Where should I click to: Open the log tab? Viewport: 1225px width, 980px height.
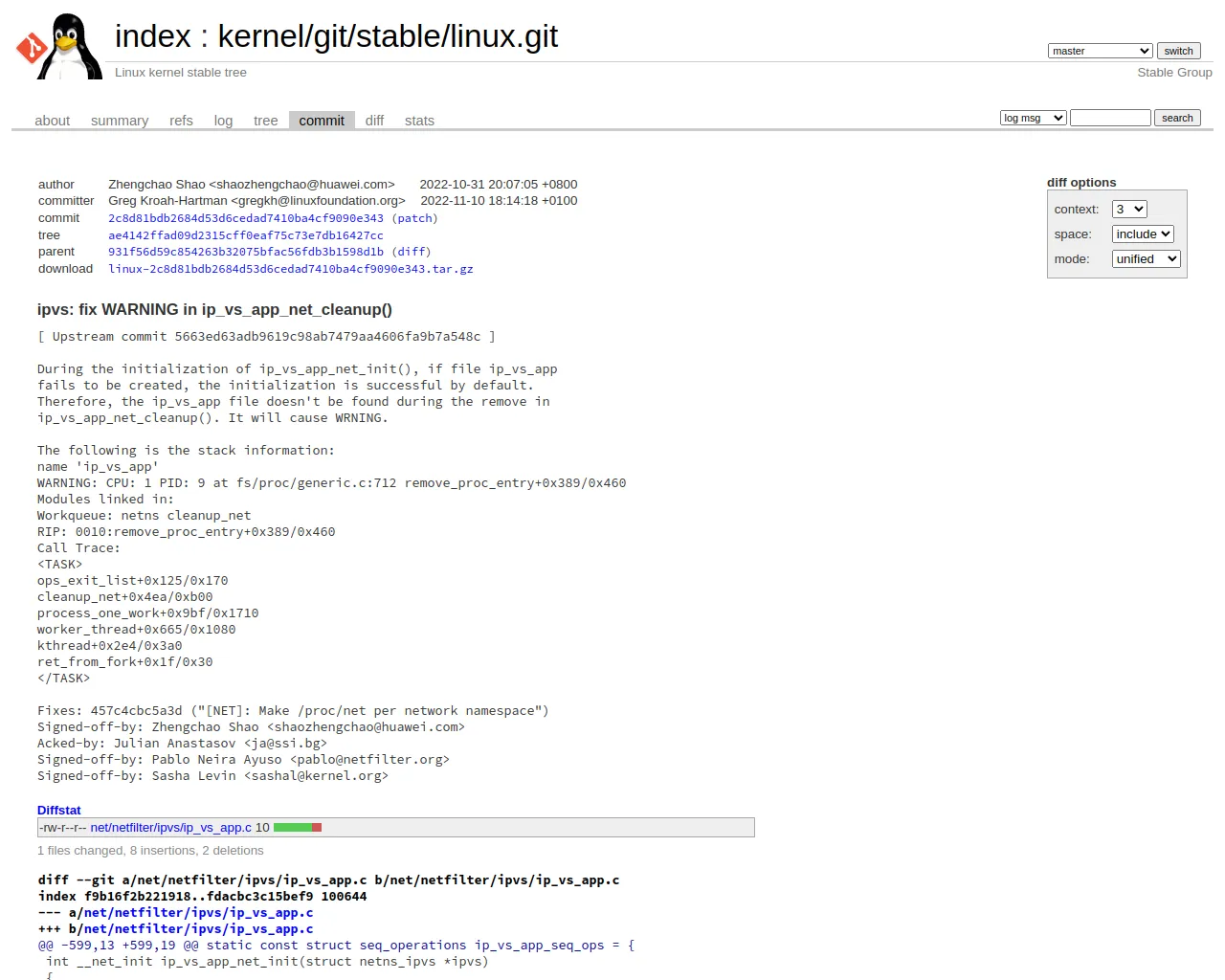(x=223, y=121)
